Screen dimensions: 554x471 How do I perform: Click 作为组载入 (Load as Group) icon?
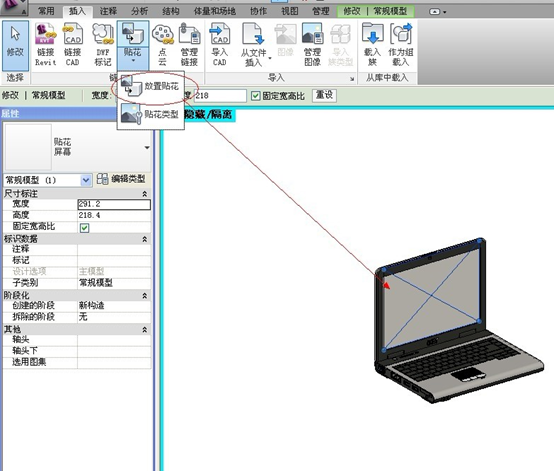pos(401,45)
